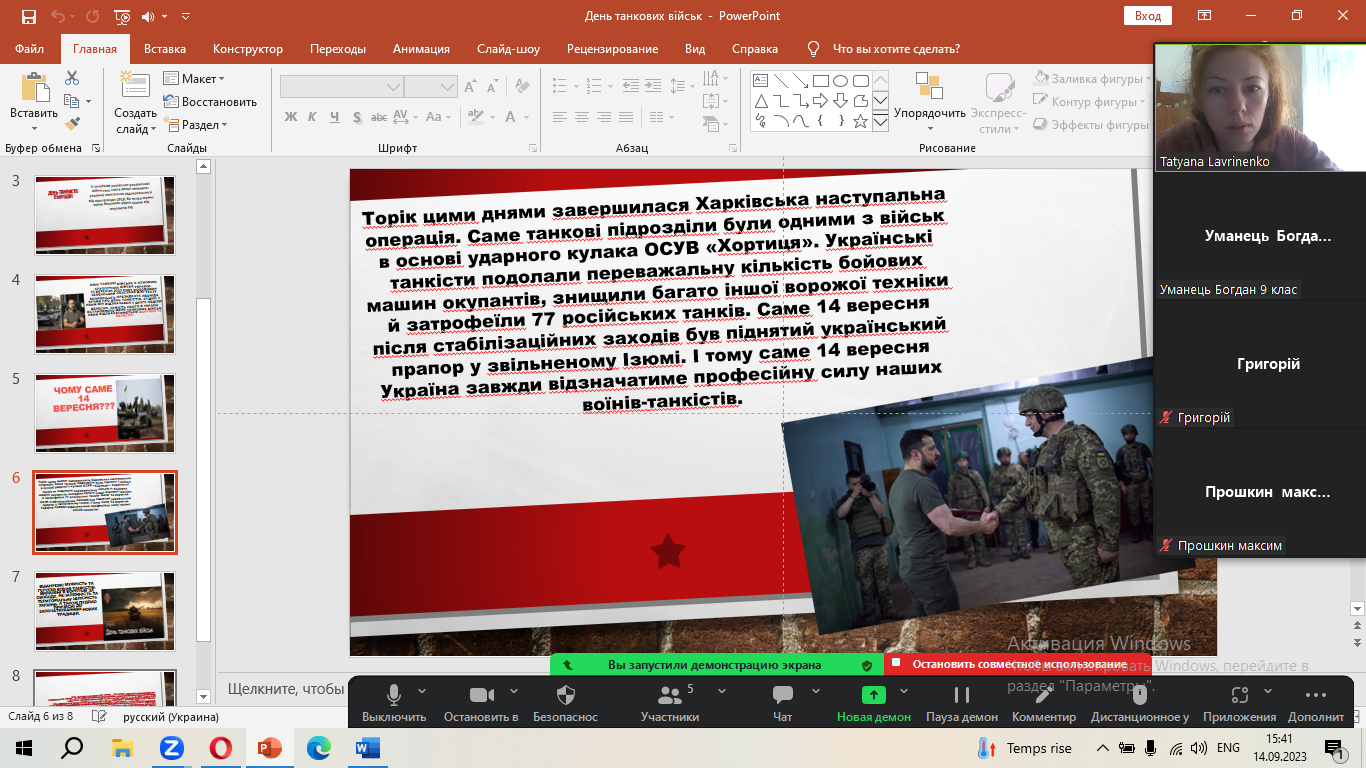Save the presentation with the floppy disk icon

[28, 16]
